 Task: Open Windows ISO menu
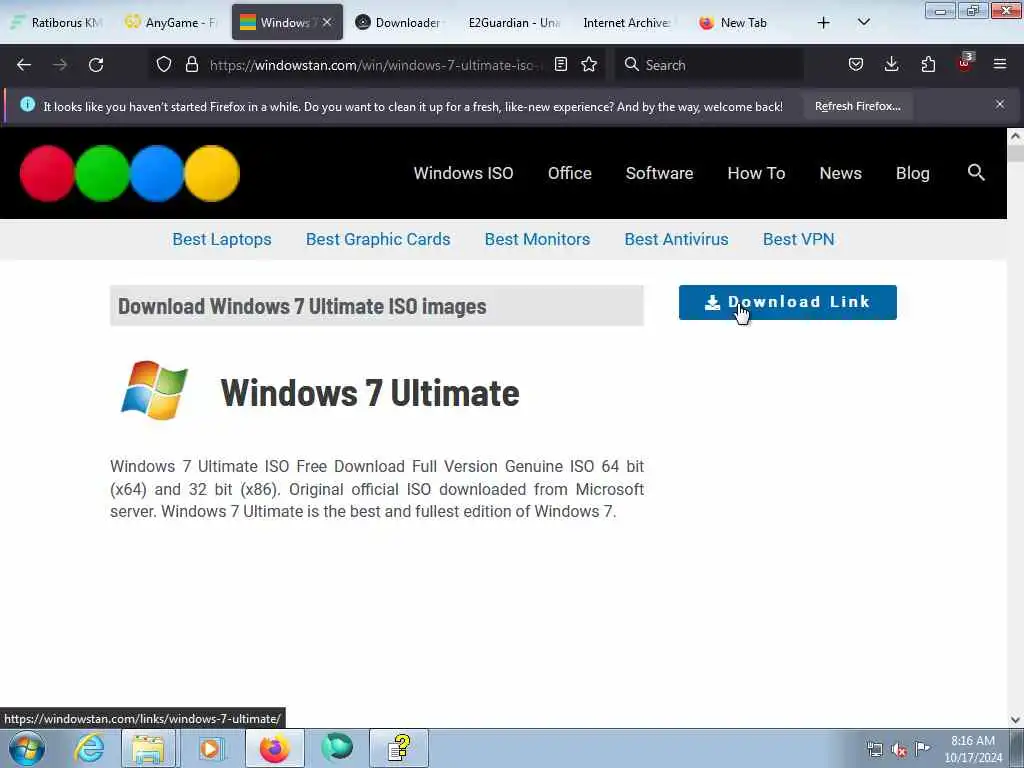coord(463,173)
